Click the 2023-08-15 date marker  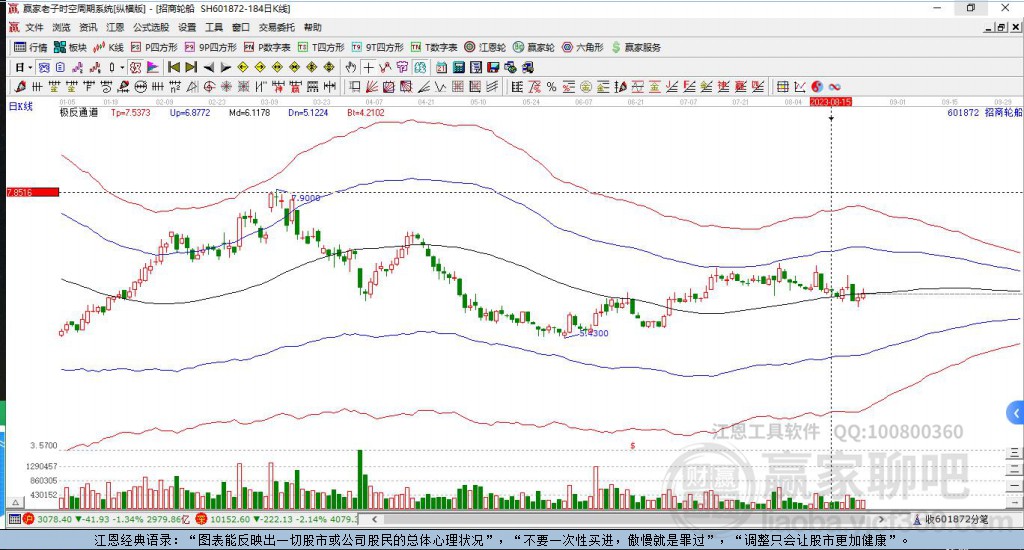tap(831, 102)
